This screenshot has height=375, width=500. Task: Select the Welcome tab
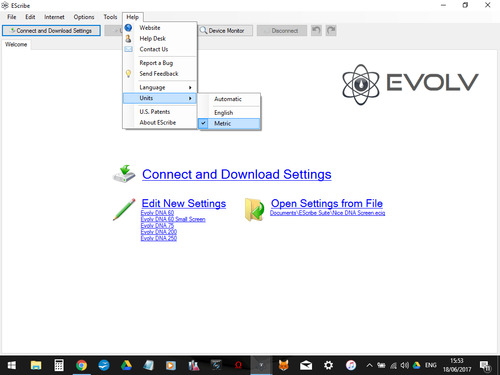click(16, 44)
